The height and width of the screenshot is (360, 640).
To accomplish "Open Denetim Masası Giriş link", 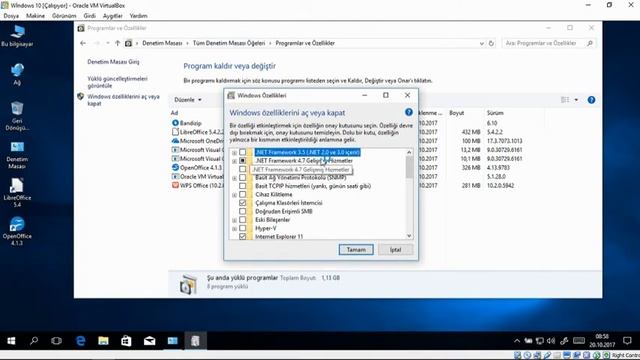I will coord(113,62).
